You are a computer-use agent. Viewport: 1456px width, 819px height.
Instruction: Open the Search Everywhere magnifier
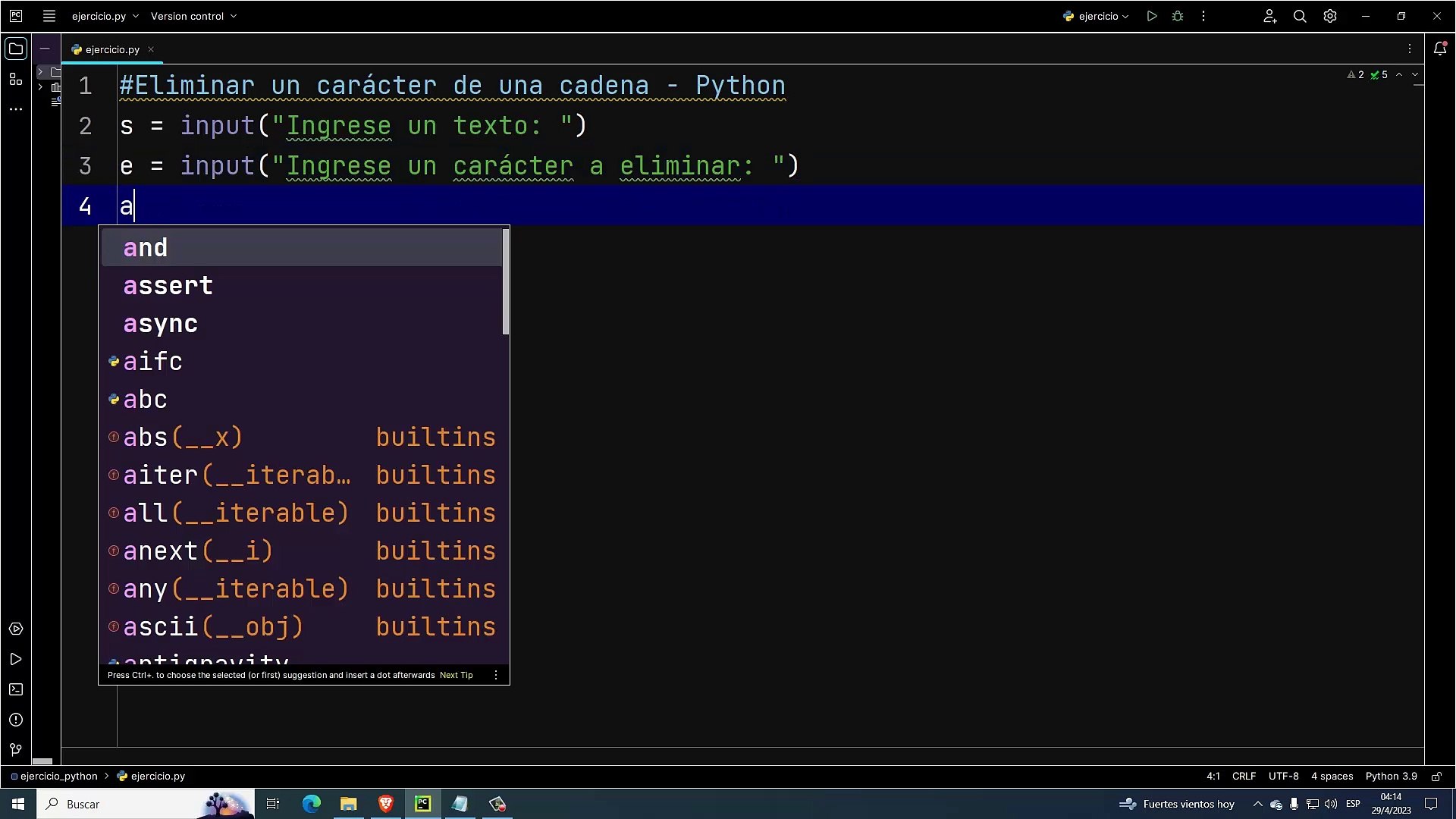1300,16
